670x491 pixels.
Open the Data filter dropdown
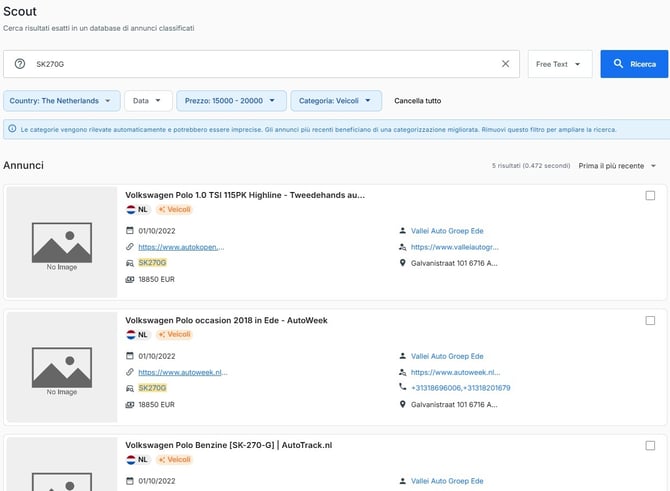148,101
